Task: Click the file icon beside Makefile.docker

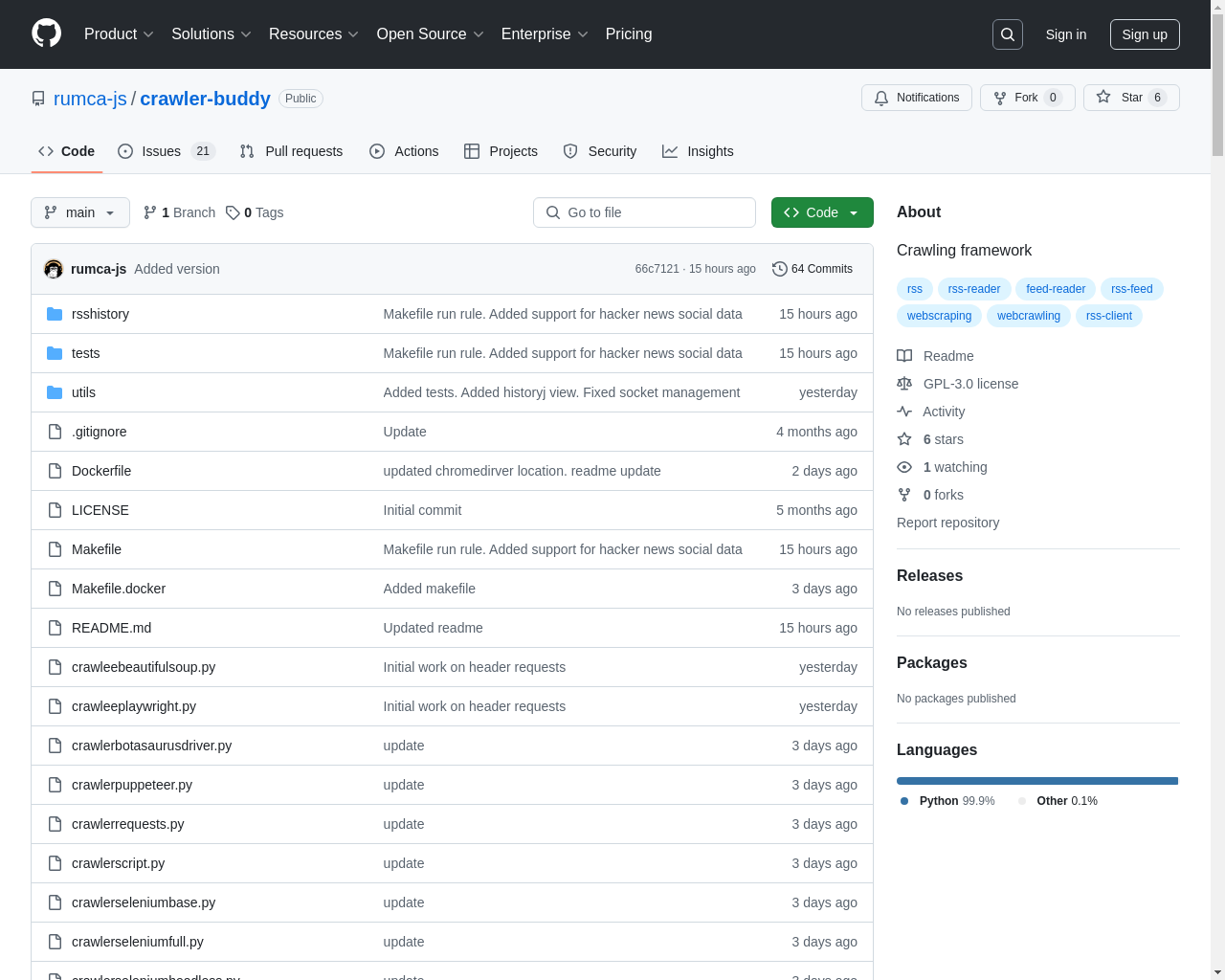Action: 55,589
